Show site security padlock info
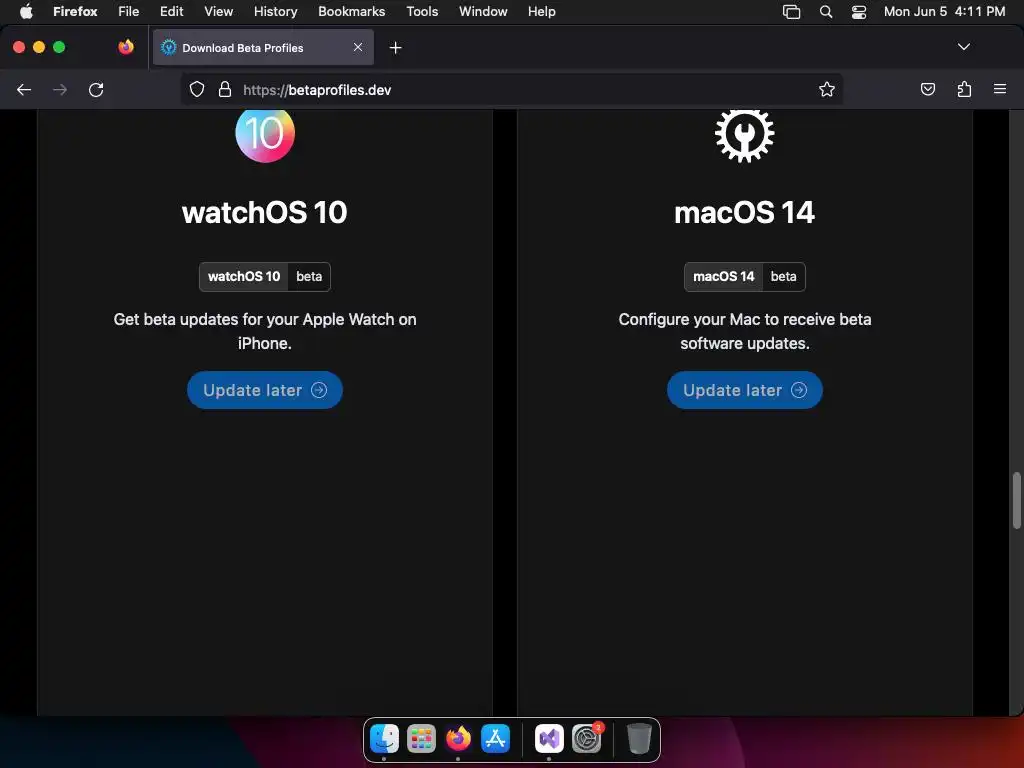Viewport: 1024px width, 768px height. pyautogui.click(x=225, y=89)
